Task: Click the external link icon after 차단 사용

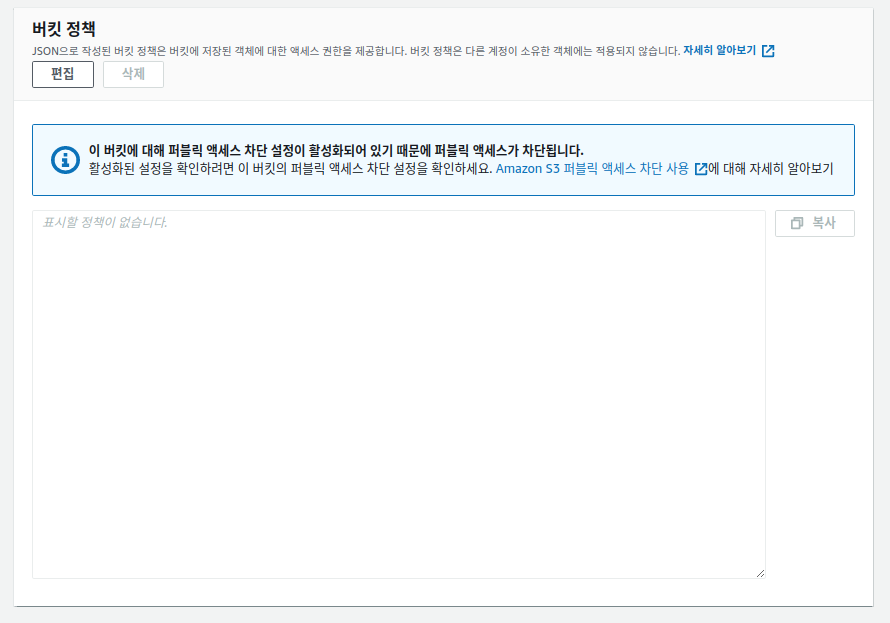Action: tap(701, 169)
